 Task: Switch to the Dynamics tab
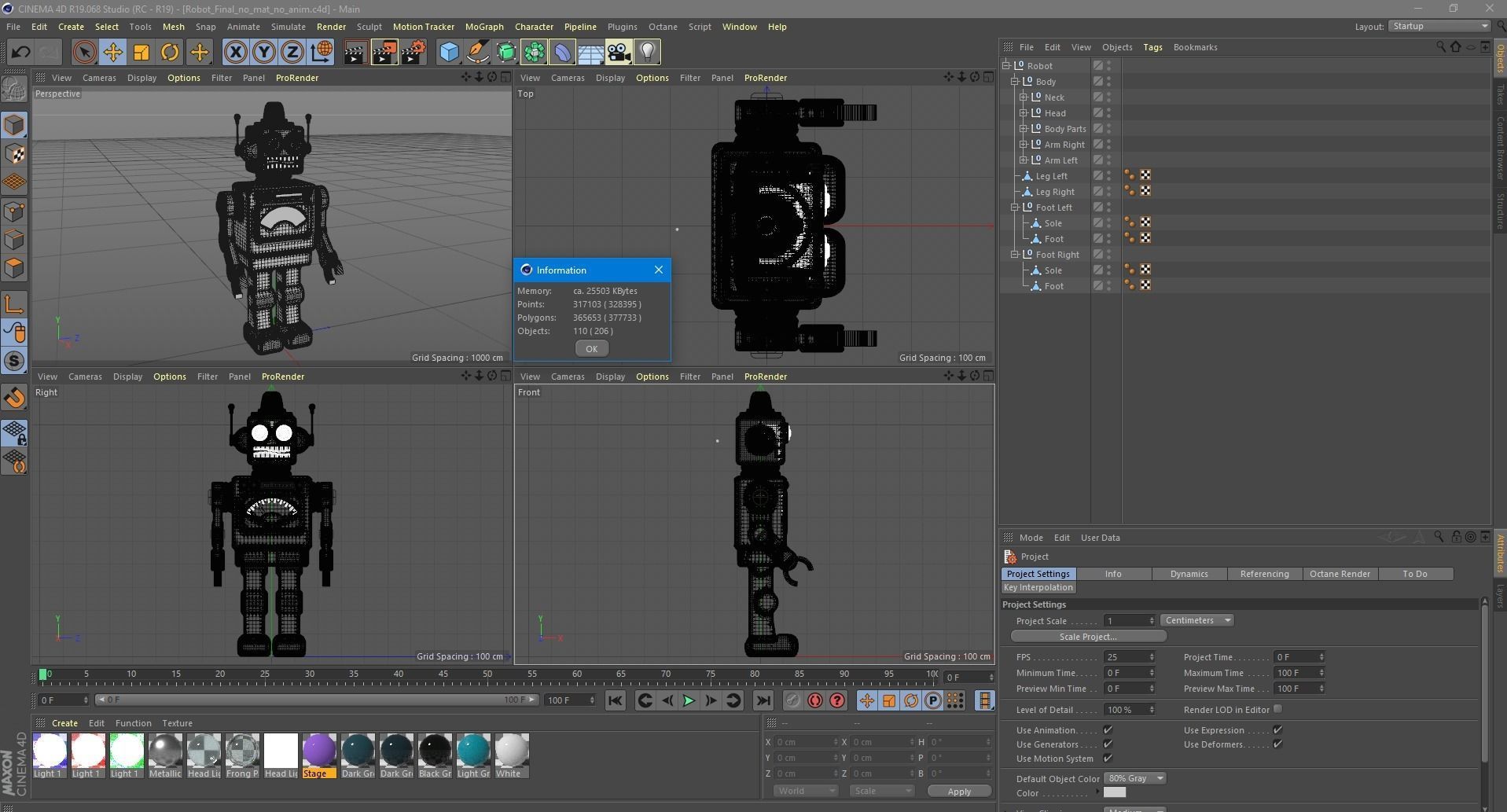(1189, 574)
